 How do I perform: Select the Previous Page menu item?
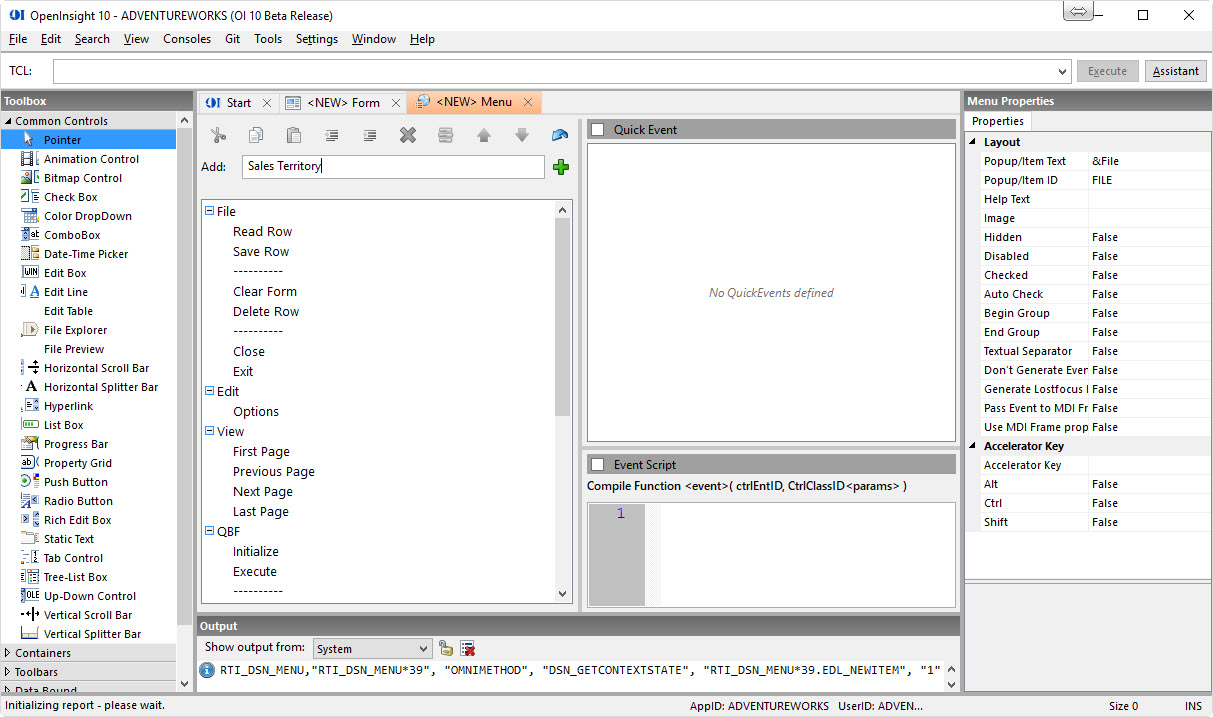[x=274, y=471]
